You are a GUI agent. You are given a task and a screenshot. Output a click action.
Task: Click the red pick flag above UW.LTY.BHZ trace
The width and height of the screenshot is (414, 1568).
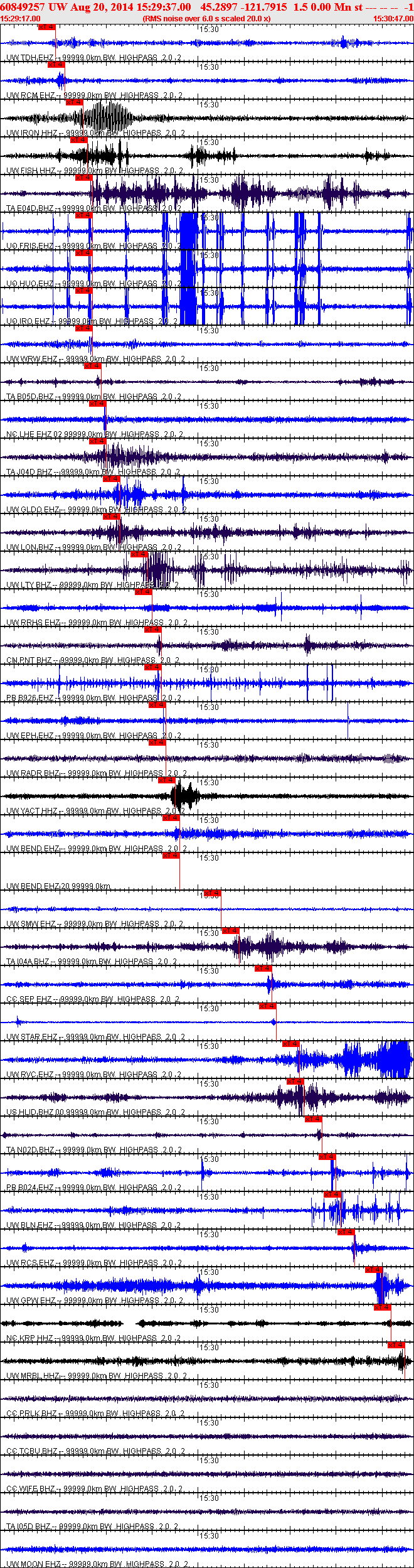(x=139, y=554)
